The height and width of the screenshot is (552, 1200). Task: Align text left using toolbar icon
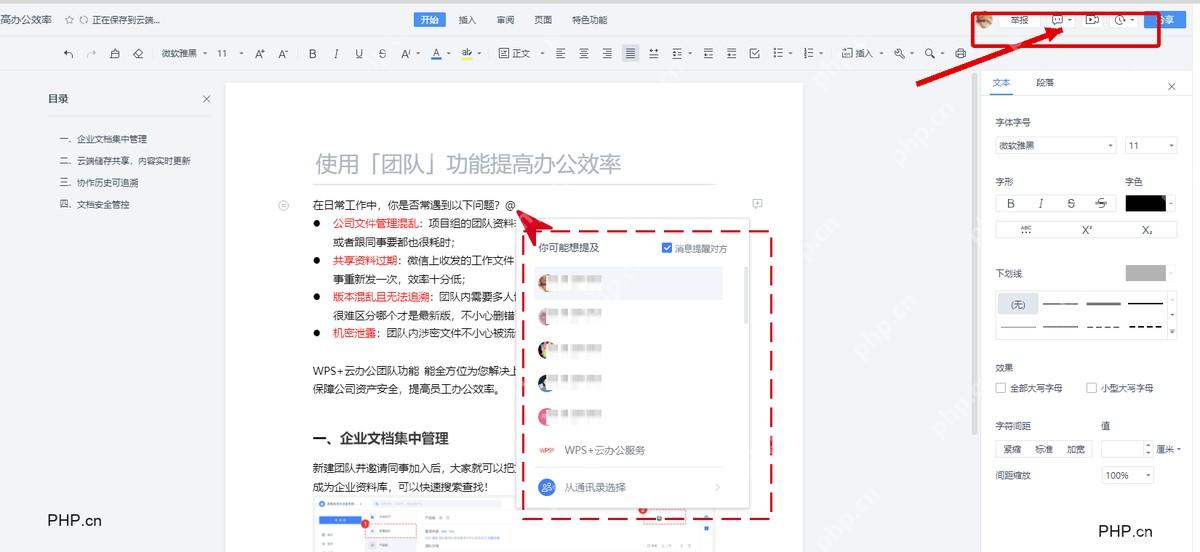(561, 54)
